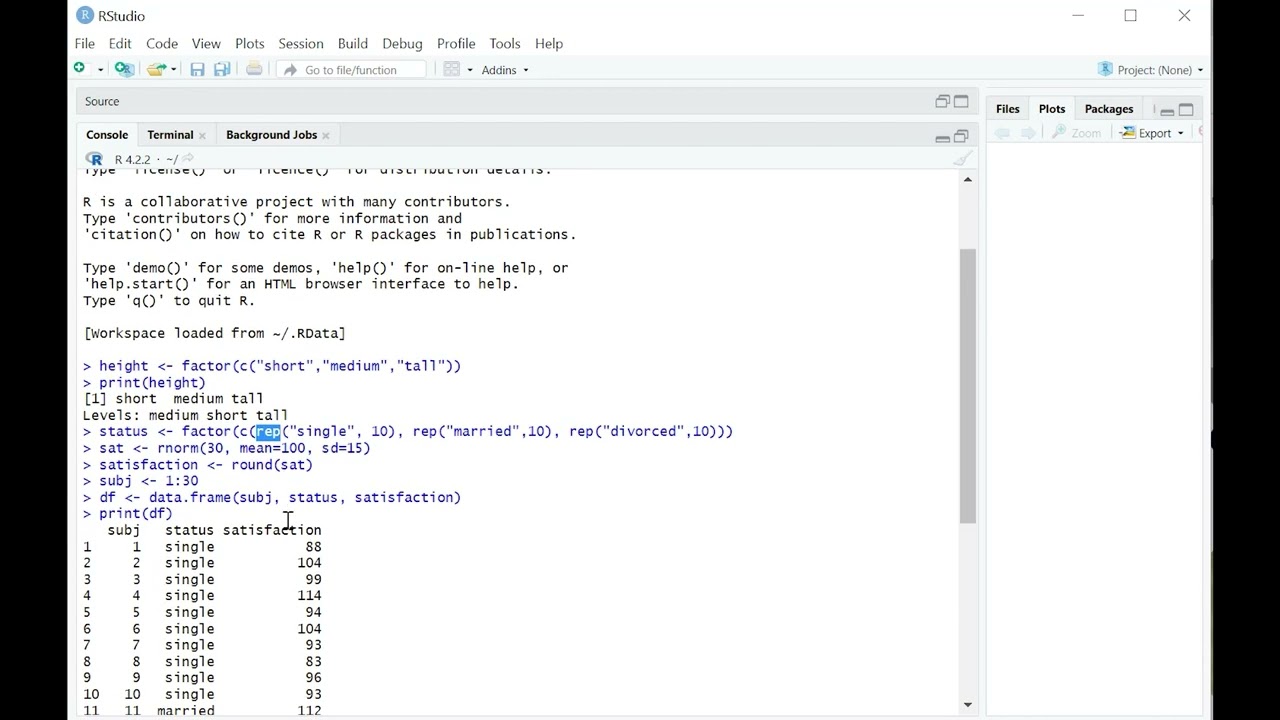The image size is (1280, 720).
Task: Click the next plot arrow
Action: tap(1028, 133)
